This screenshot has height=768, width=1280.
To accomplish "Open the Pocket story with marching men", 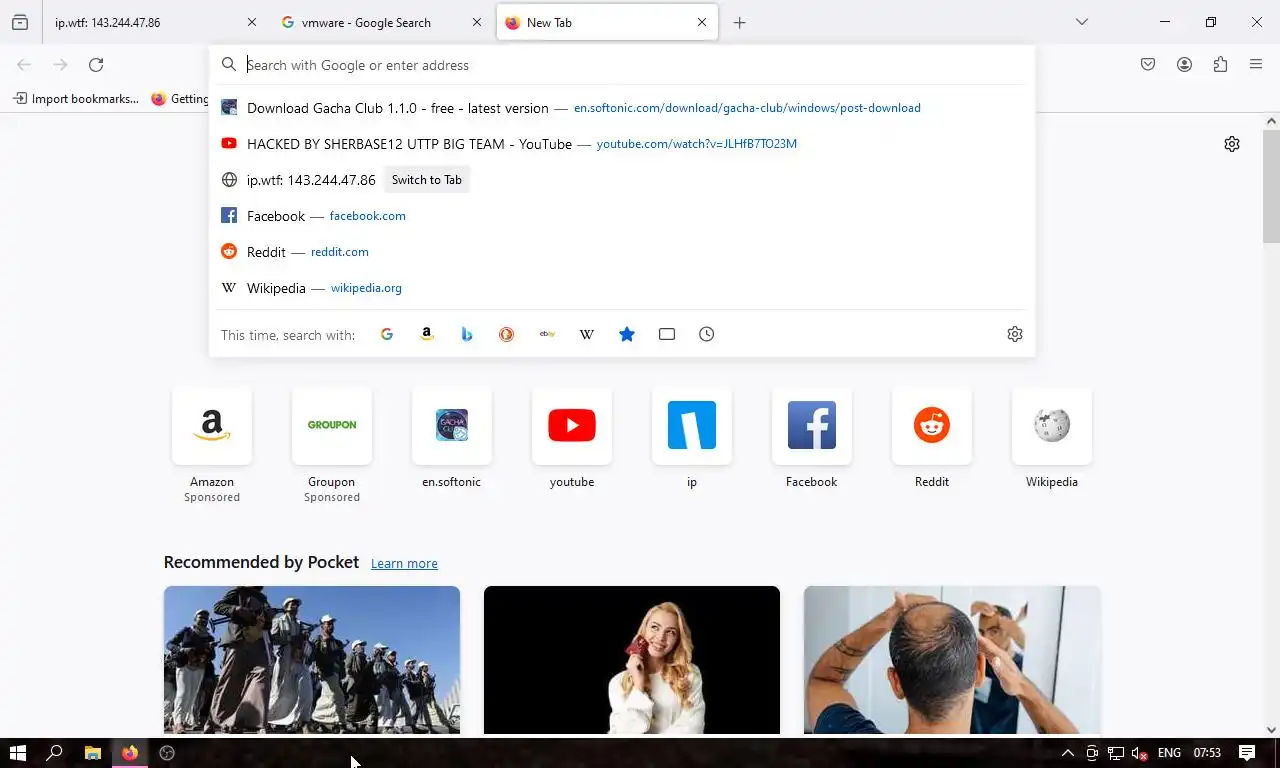I will tap(312, 660).
